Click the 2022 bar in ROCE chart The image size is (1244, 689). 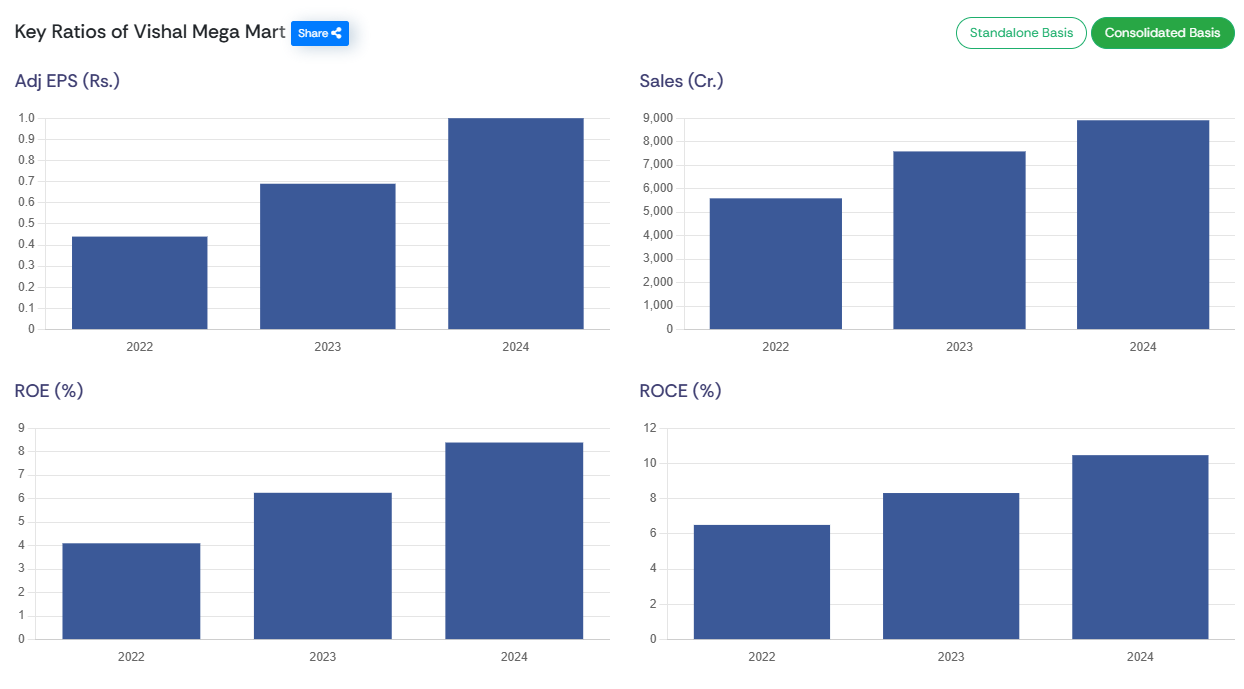click(x=761, y=582)
